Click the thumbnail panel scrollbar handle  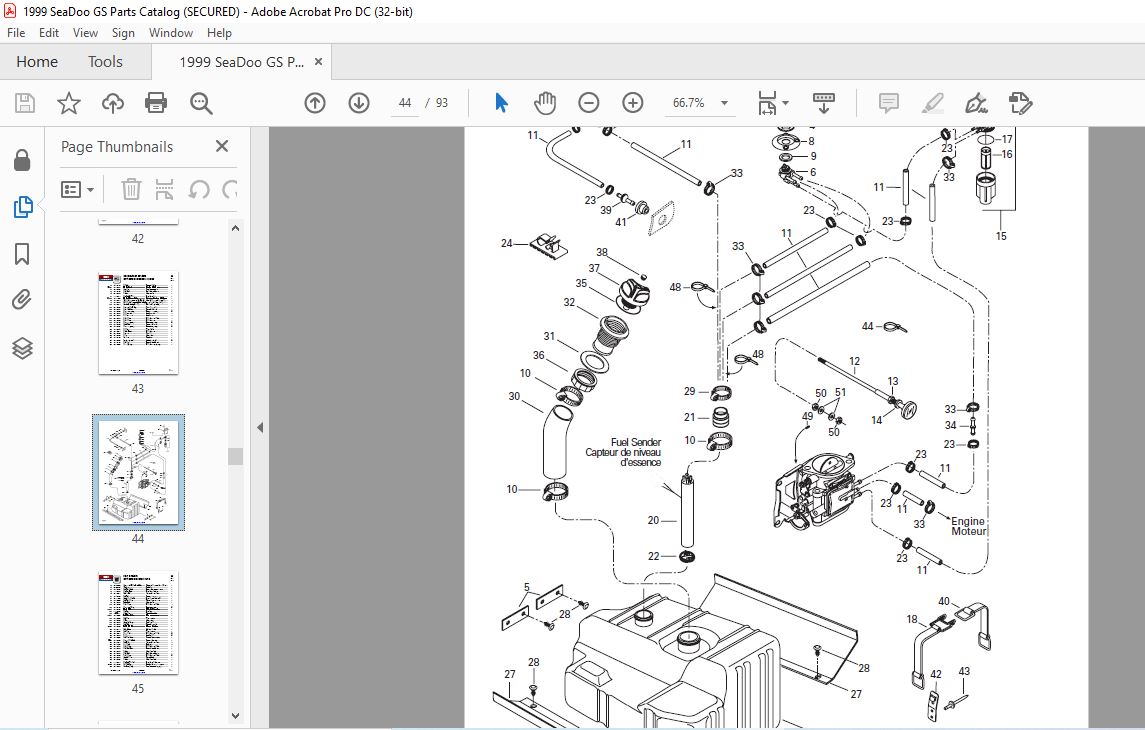tap(235, 456)
